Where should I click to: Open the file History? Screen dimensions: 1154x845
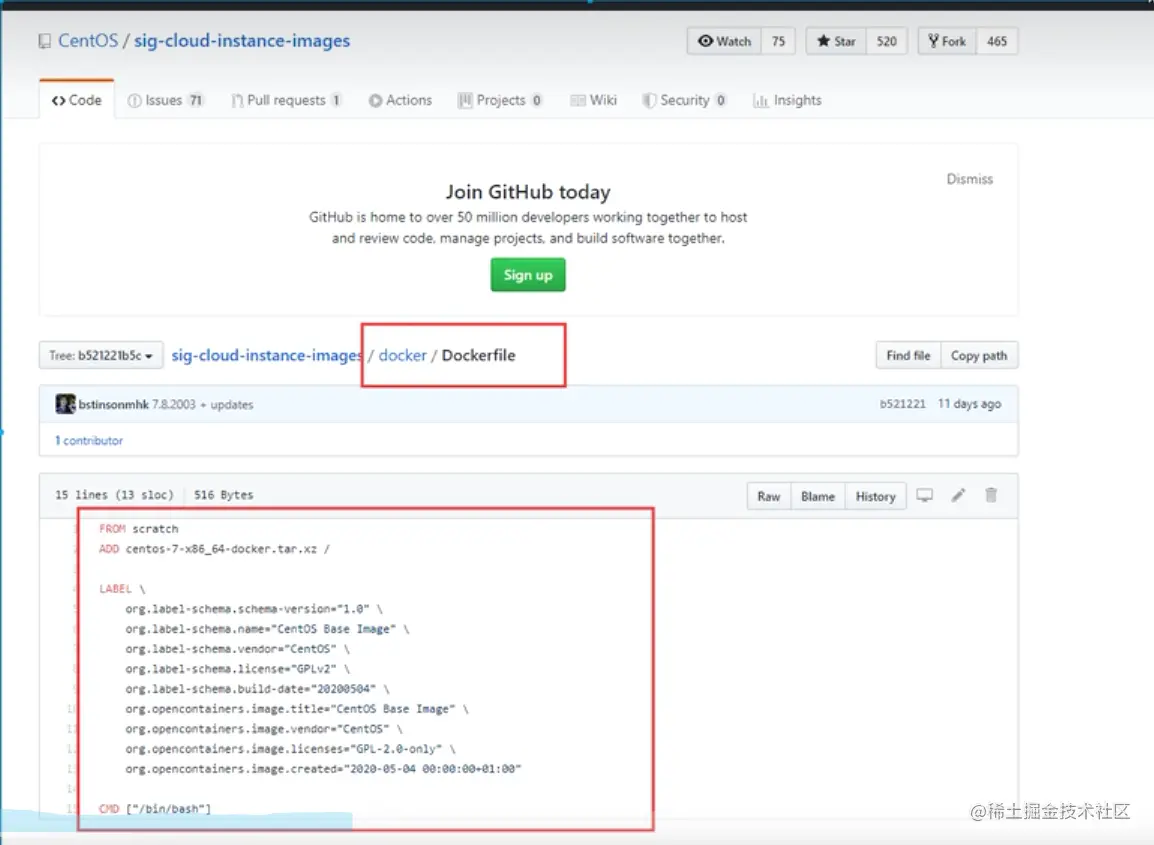click(x=875, y=496)
